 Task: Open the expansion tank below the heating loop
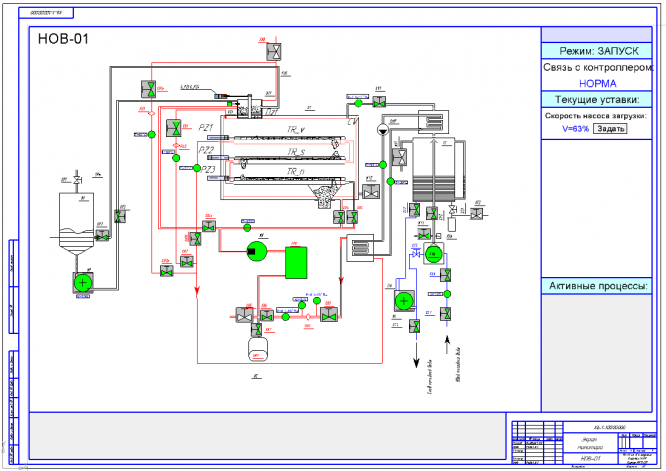(257, 349)
